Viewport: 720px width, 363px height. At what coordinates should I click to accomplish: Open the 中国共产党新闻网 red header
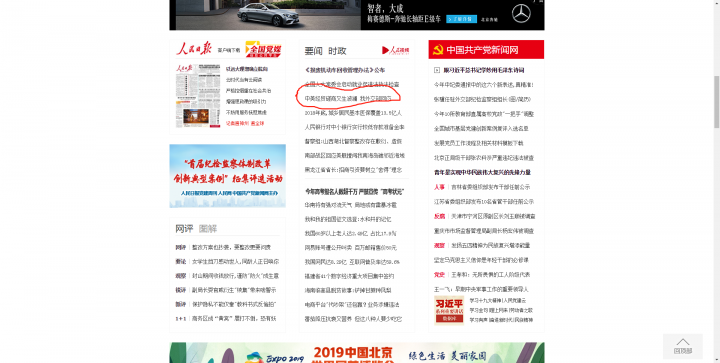486,50
